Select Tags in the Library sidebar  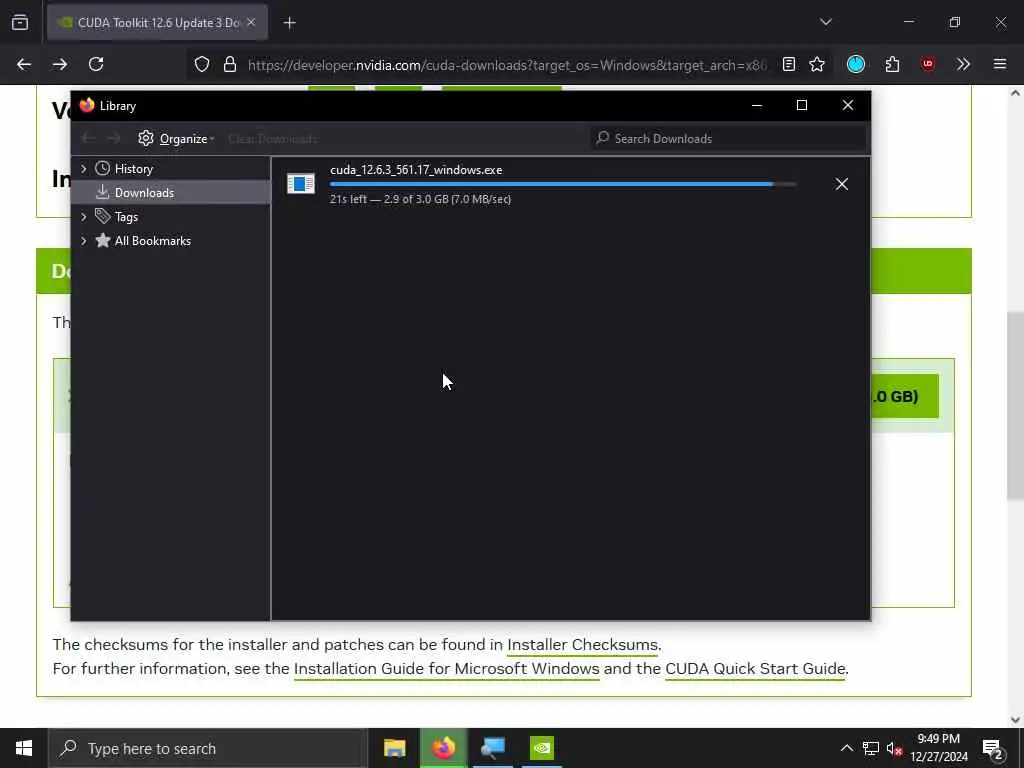tap(126, 217)
